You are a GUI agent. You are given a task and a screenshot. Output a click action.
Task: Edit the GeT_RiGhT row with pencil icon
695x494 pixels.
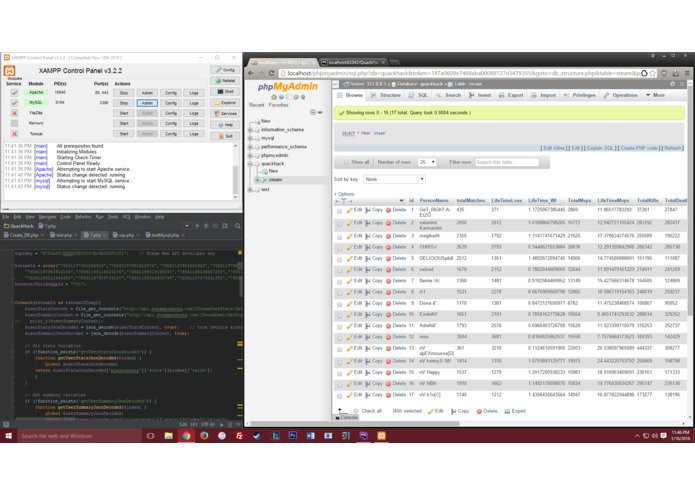pyautogui.click(x=354, y=210)
